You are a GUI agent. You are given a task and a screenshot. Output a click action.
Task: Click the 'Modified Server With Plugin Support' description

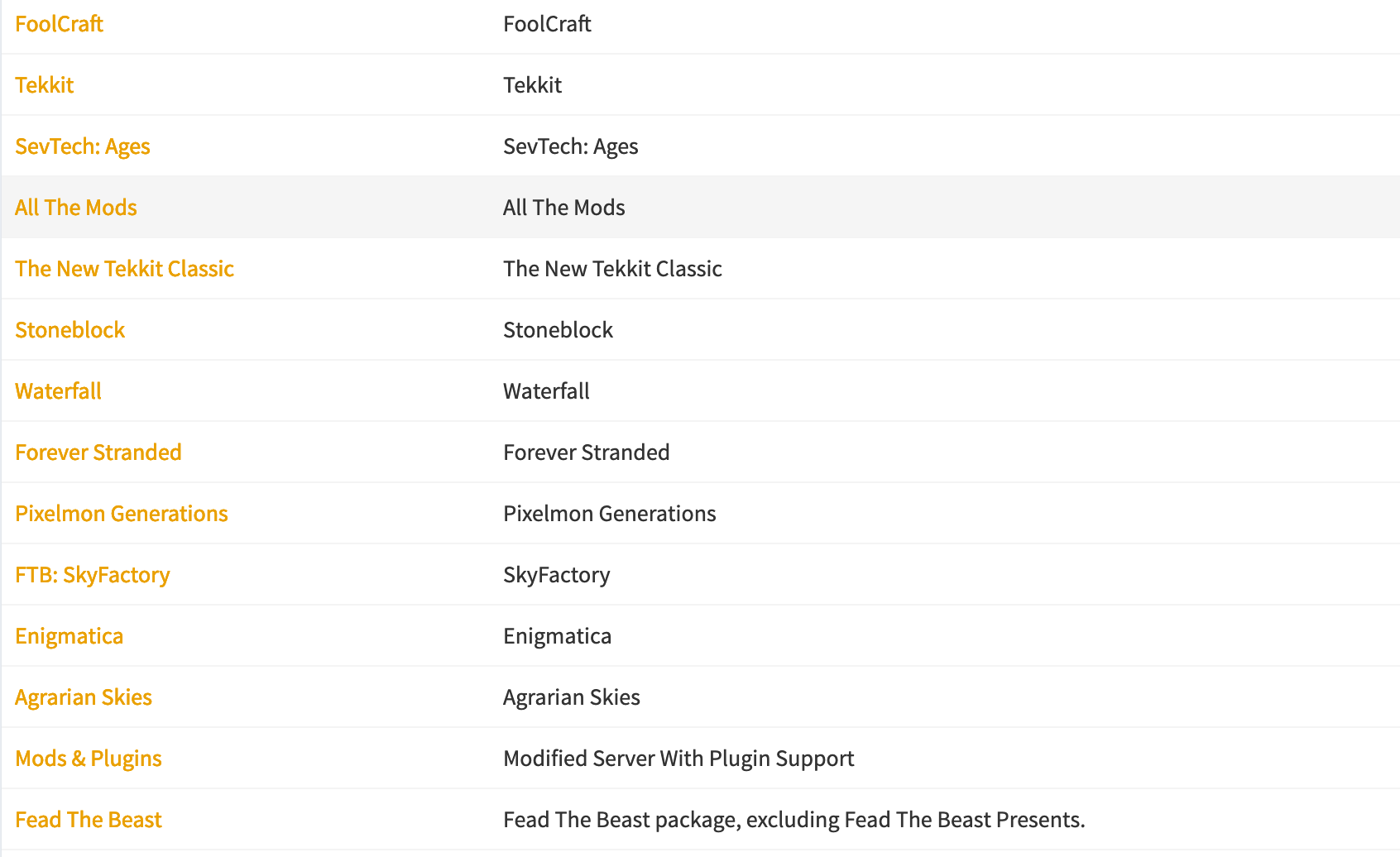[678, 759]
